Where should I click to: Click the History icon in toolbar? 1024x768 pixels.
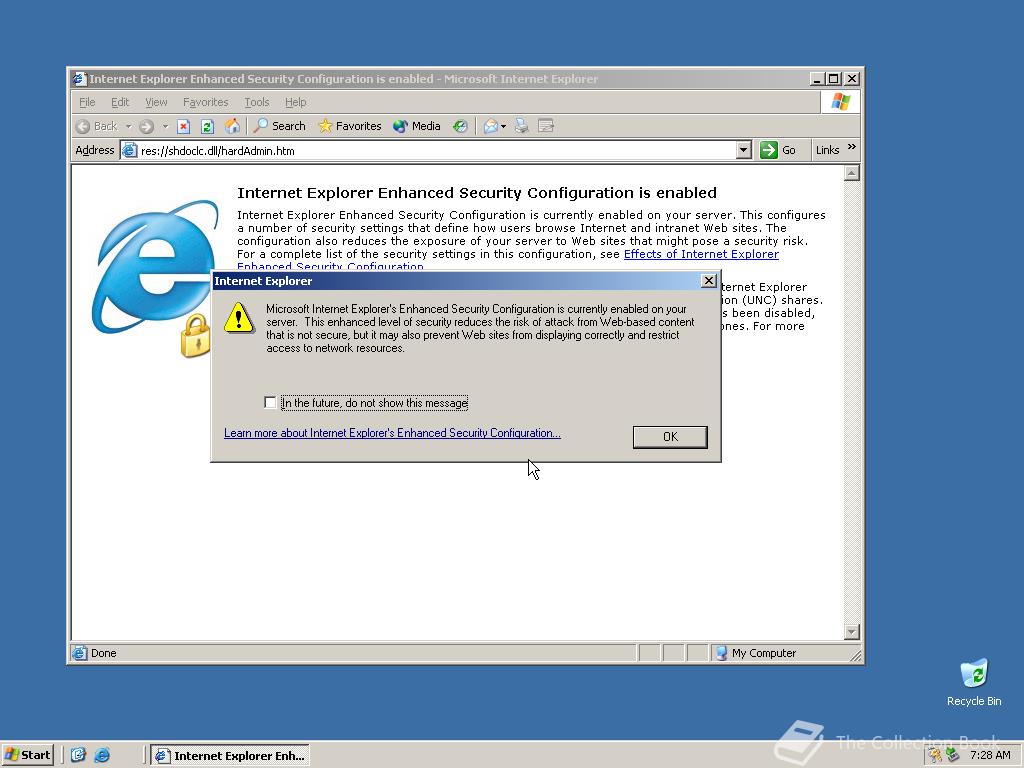pyautogui.click(x=460, y=126)
